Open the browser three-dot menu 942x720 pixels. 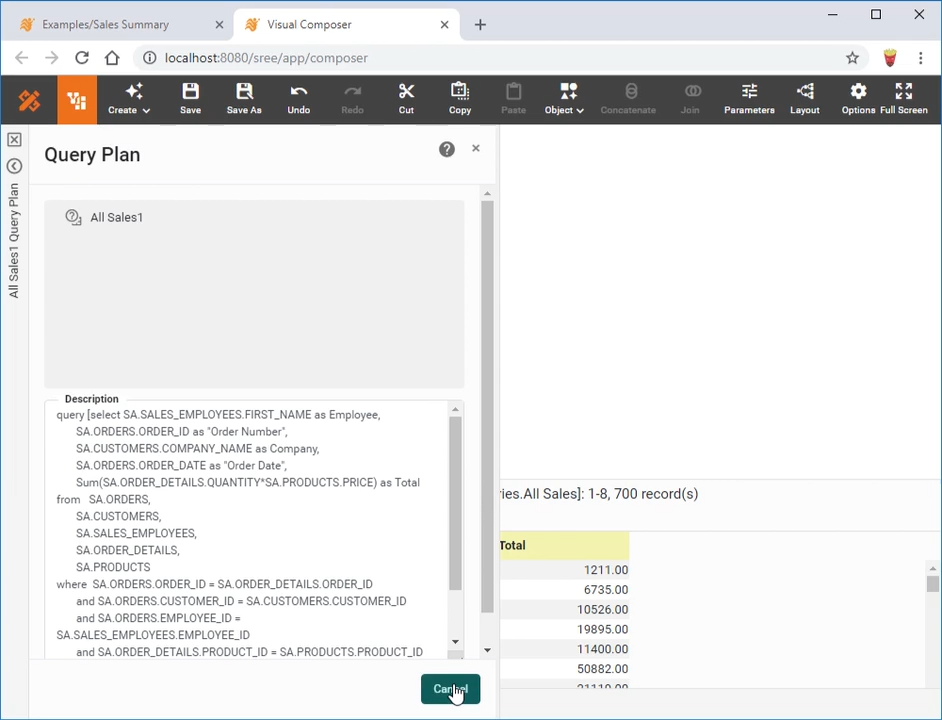coord(920,58)
